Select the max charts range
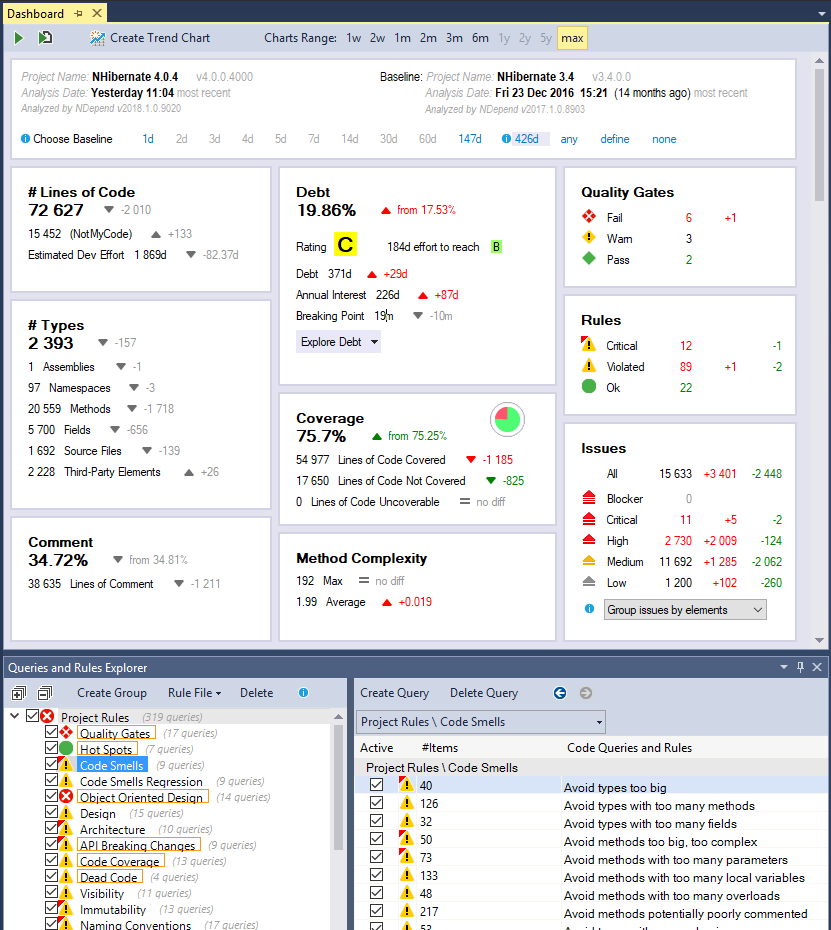Image resolution: width=831 pixels, height=930 pixels. click(x=572, y=38)
